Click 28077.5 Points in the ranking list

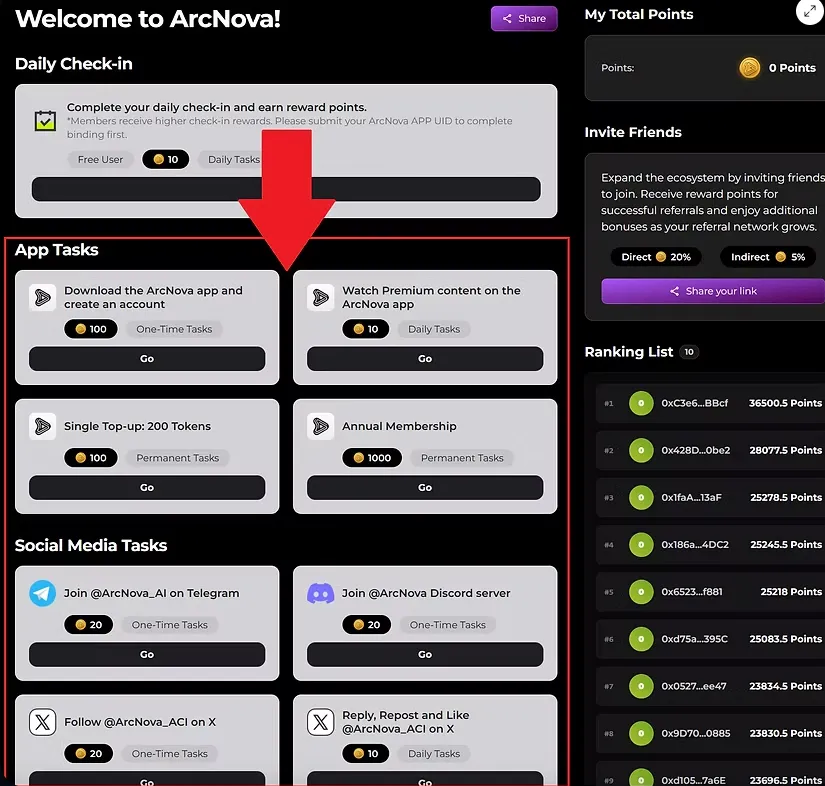(x=786, y=451)
